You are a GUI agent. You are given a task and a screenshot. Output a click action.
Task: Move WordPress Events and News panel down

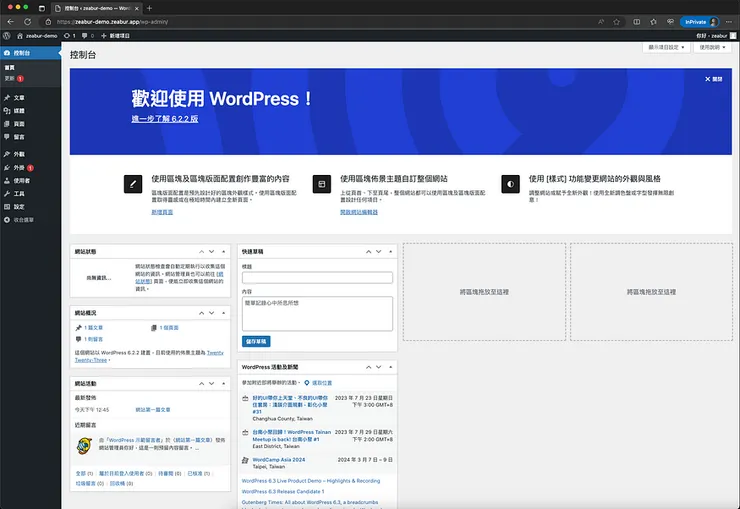click(378, 367)
